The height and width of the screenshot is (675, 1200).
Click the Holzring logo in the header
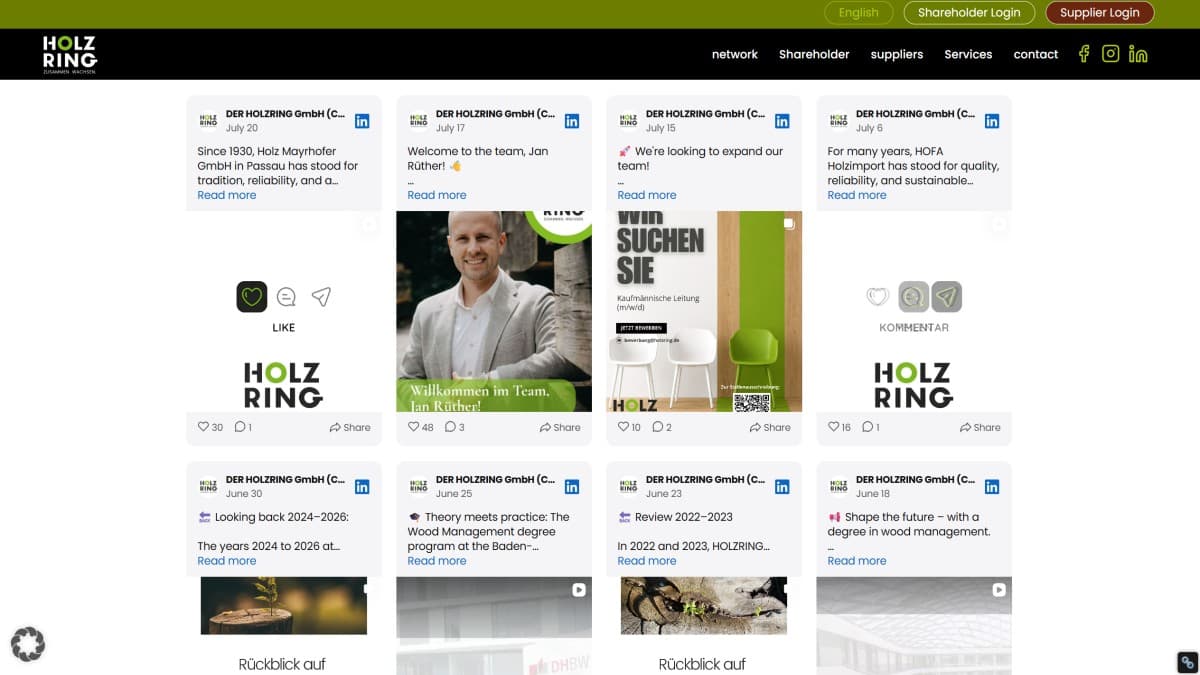point(70,55)
